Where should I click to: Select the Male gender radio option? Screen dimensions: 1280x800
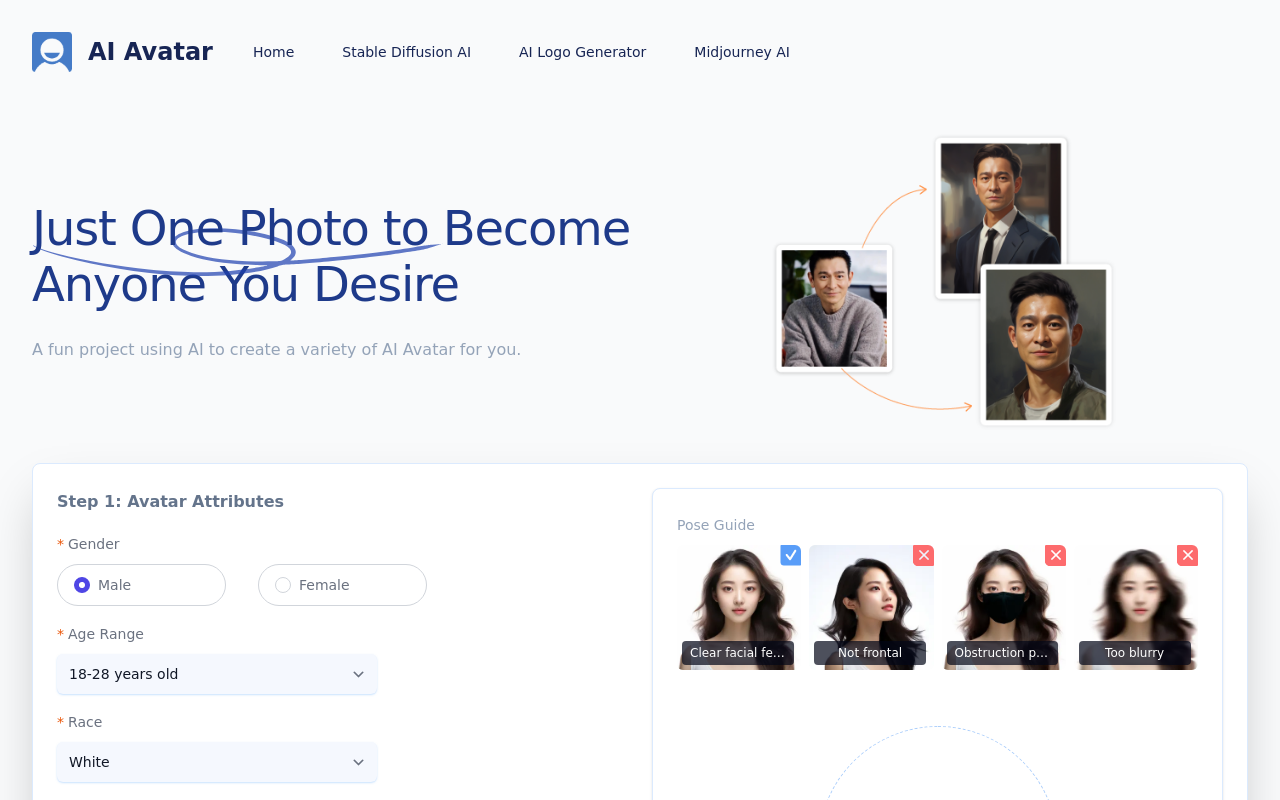pos(141,585)
